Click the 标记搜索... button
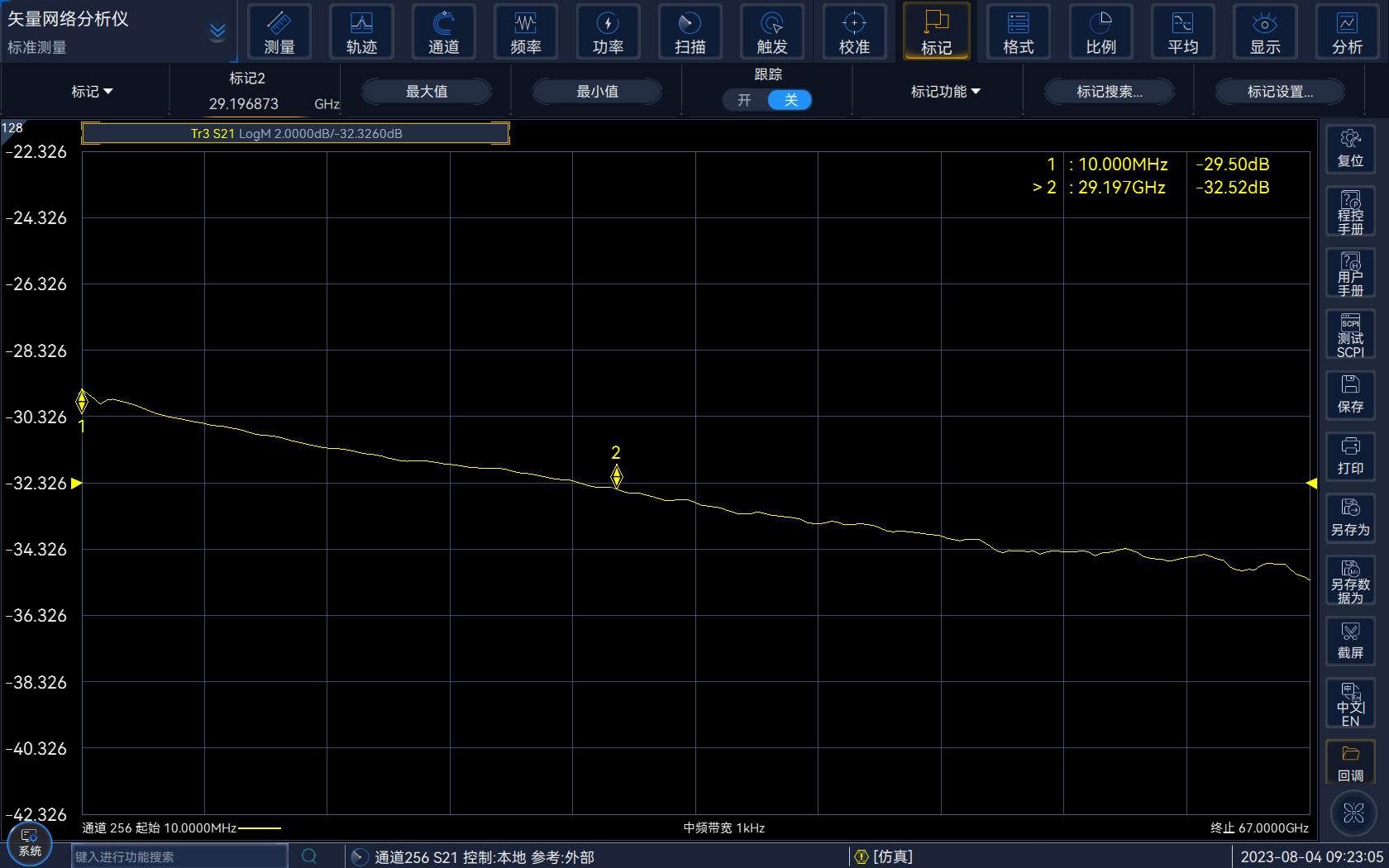 [1109, 92]
